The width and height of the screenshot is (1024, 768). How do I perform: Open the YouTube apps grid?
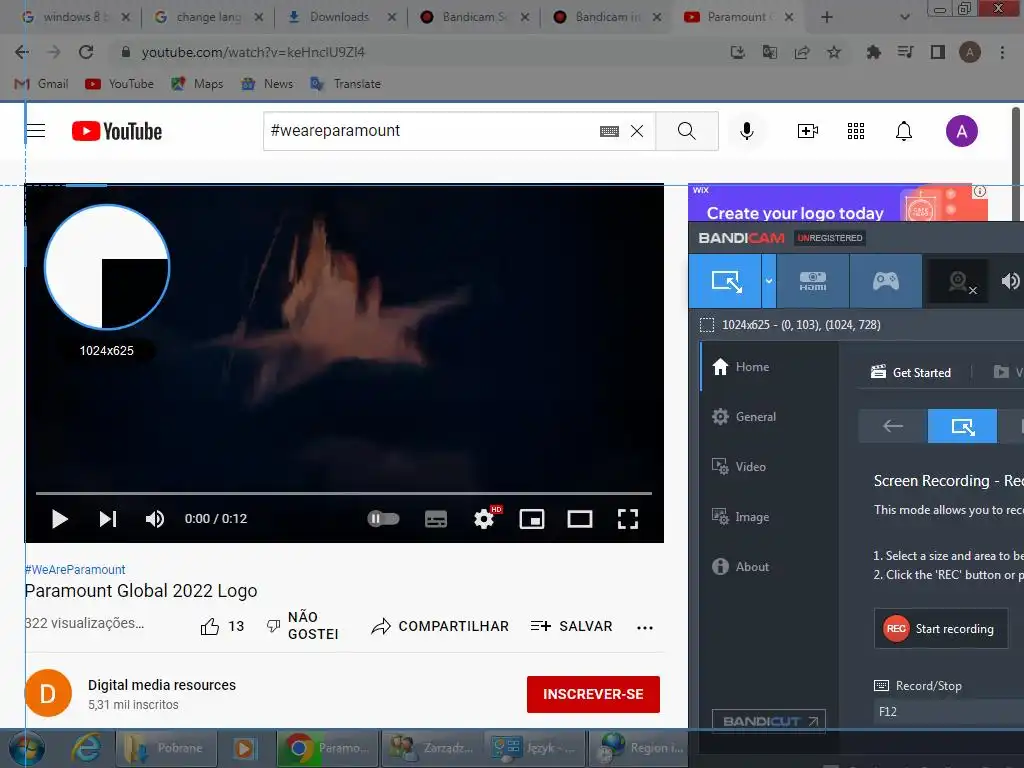856,131
